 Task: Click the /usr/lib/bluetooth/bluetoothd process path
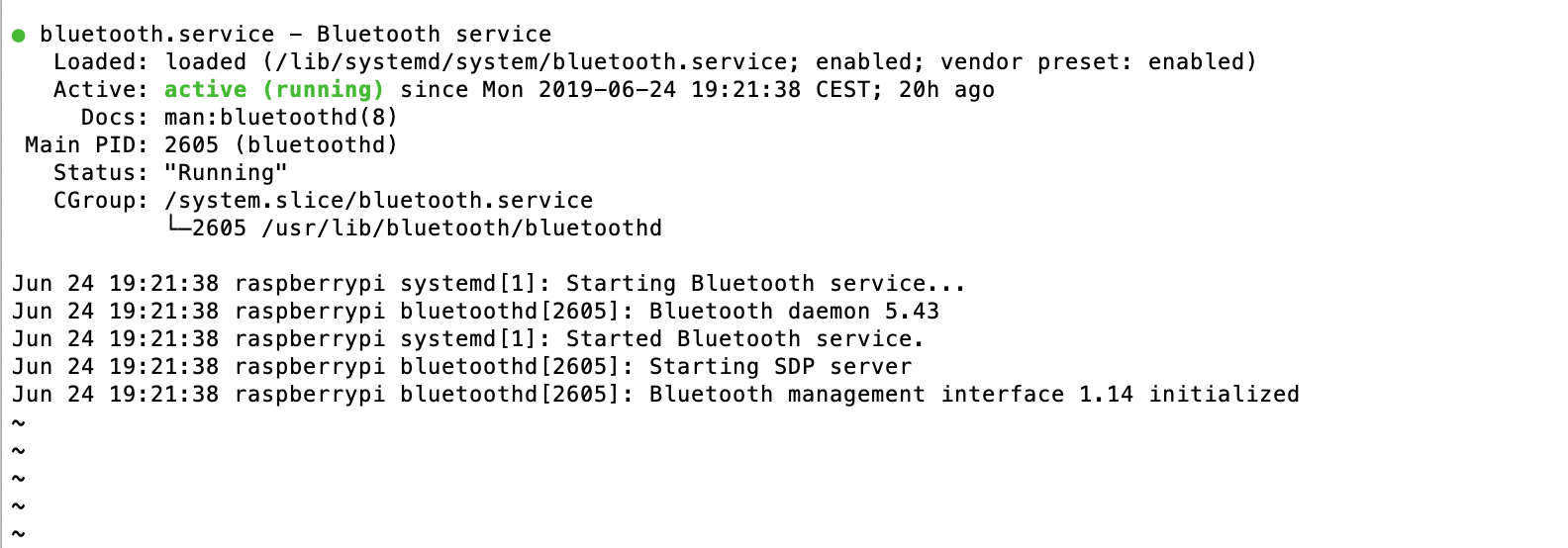(461, 228)
